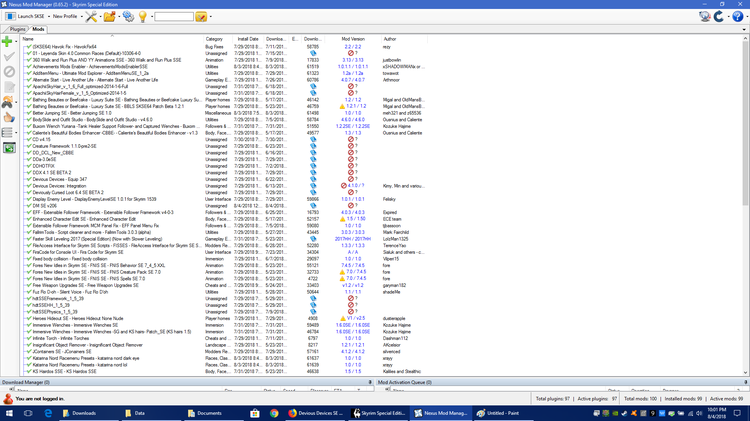Click the green export mod list icon
Viewport: 750px width, 421px height.
[x=9, y=148]
